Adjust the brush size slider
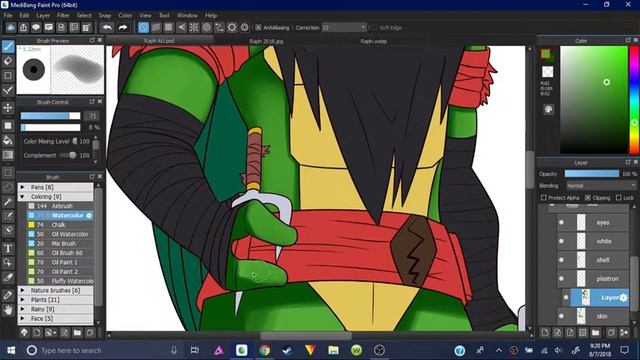The width and height of the screenshot is (640, 360). pyautogui.click(x=51, y=116)
